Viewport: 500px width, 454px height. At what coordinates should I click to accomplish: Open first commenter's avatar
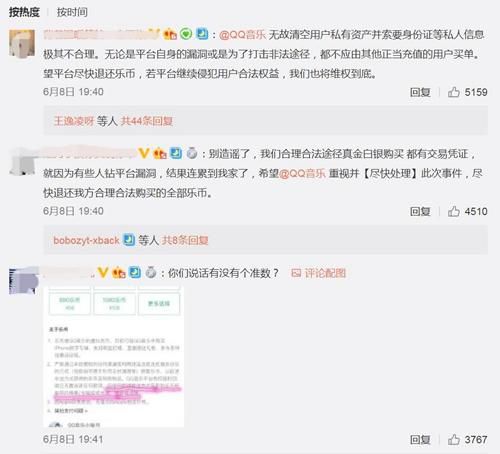coord(22,44)
